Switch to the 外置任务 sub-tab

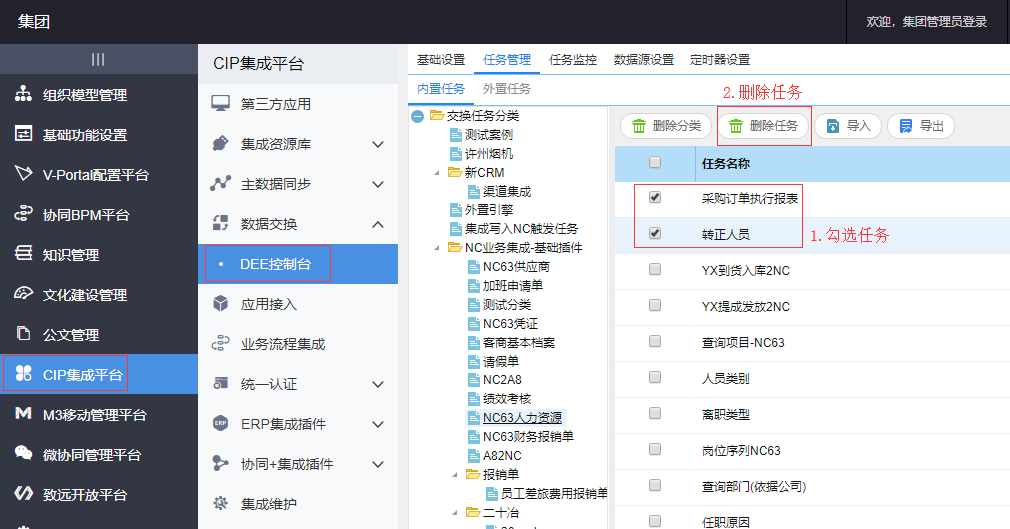507,89
